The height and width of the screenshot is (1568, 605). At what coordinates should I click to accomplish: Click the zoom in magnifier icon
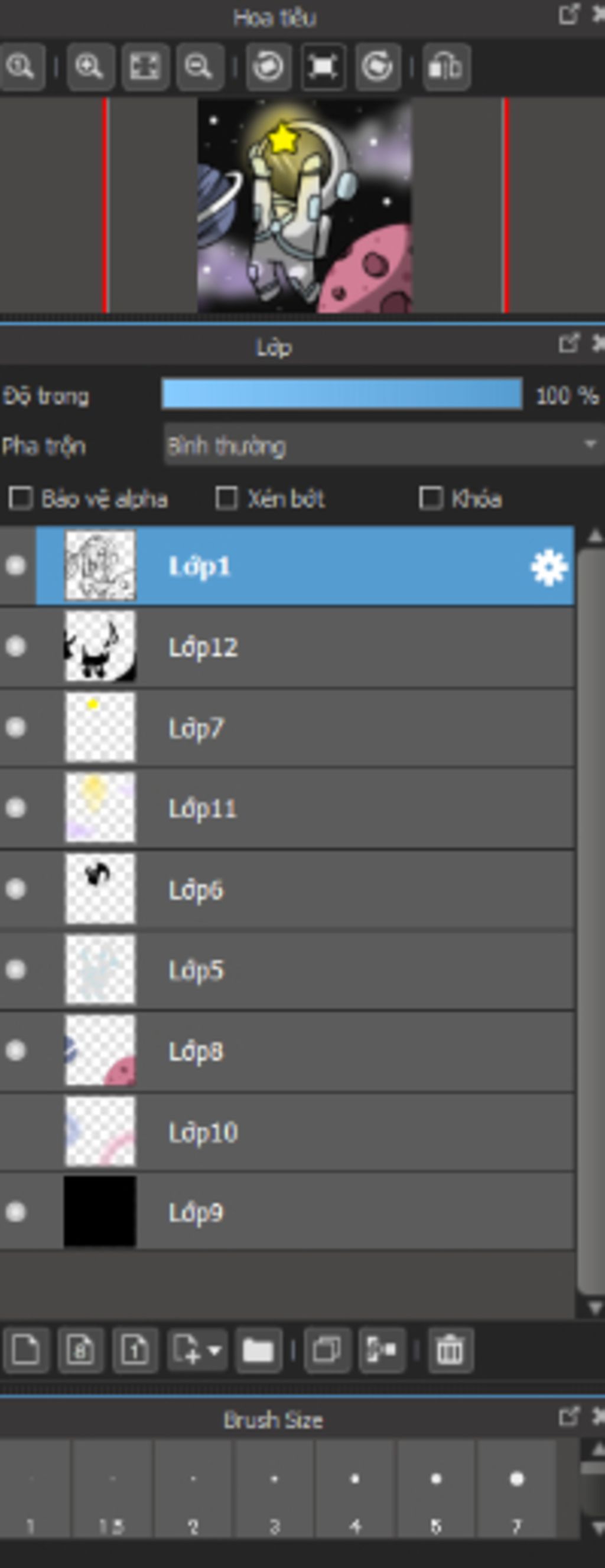coord(89,66)
